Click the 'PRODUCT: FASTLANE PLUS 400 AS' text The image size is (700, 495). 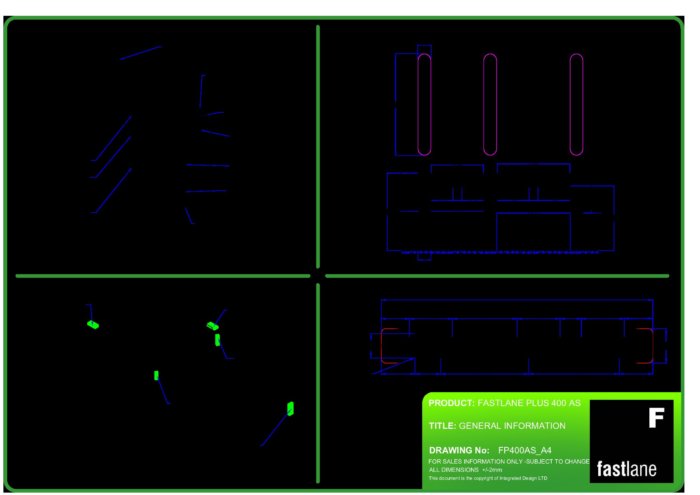[504, 403]
